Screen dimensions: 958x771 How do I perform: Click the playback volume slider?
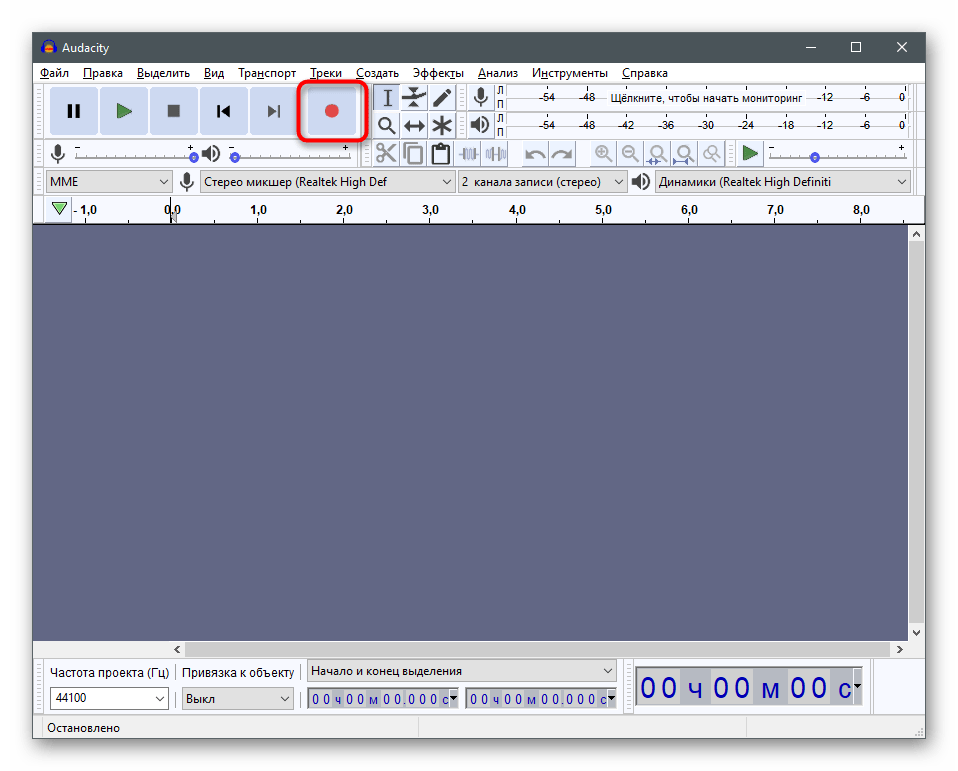(289, 154)
